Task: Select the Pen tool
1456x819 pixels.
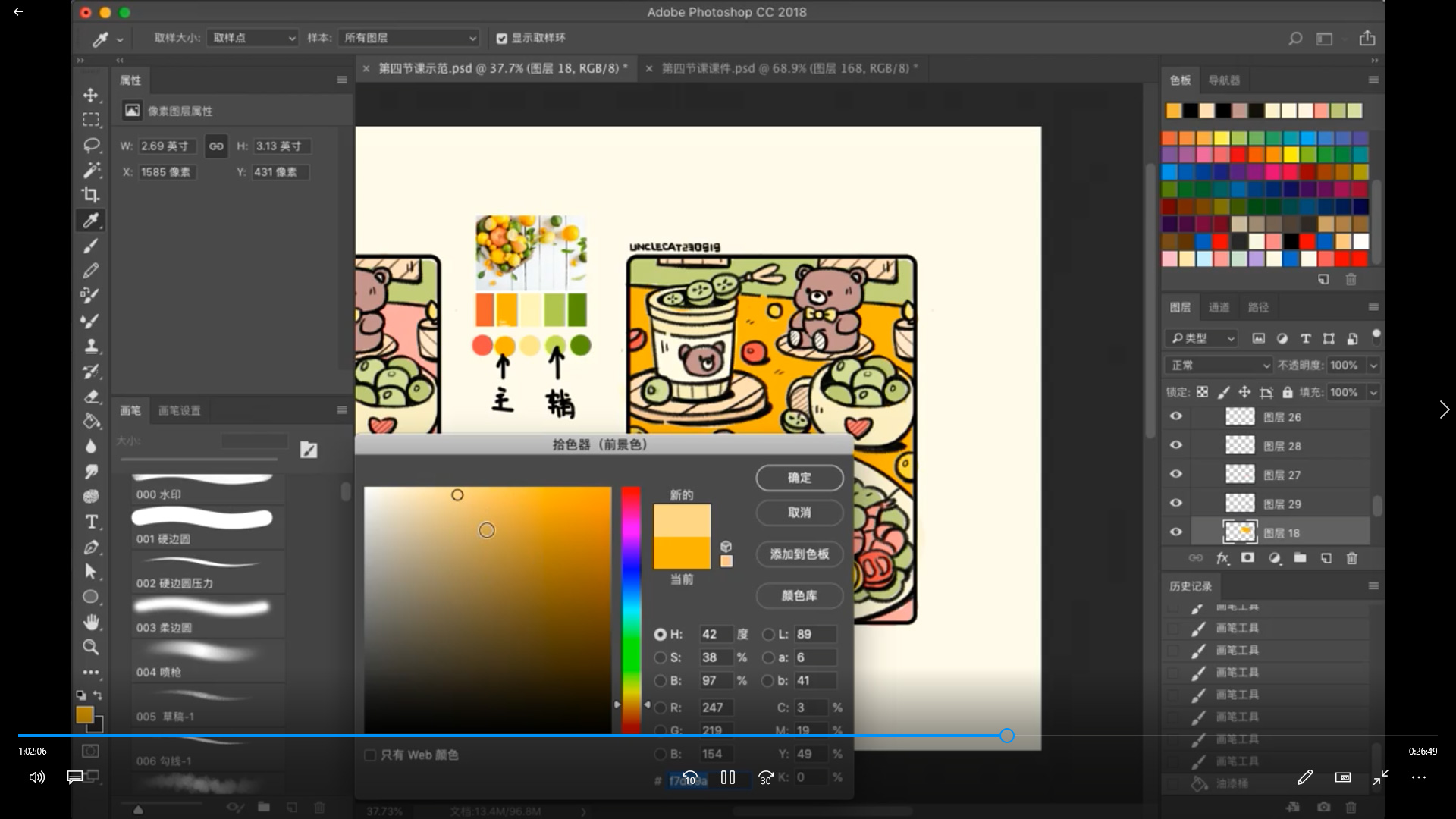Action: pyautogui.click(x=91, y=547)
